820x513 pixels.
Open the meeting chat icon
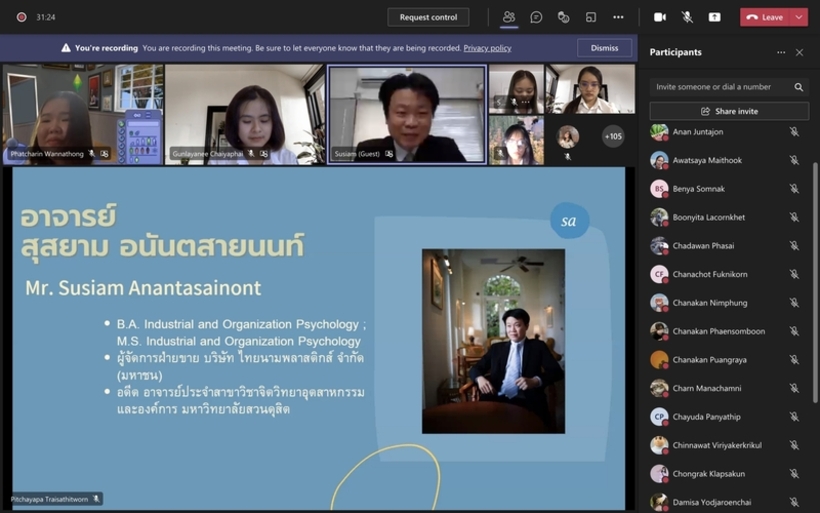click(536, 17)
